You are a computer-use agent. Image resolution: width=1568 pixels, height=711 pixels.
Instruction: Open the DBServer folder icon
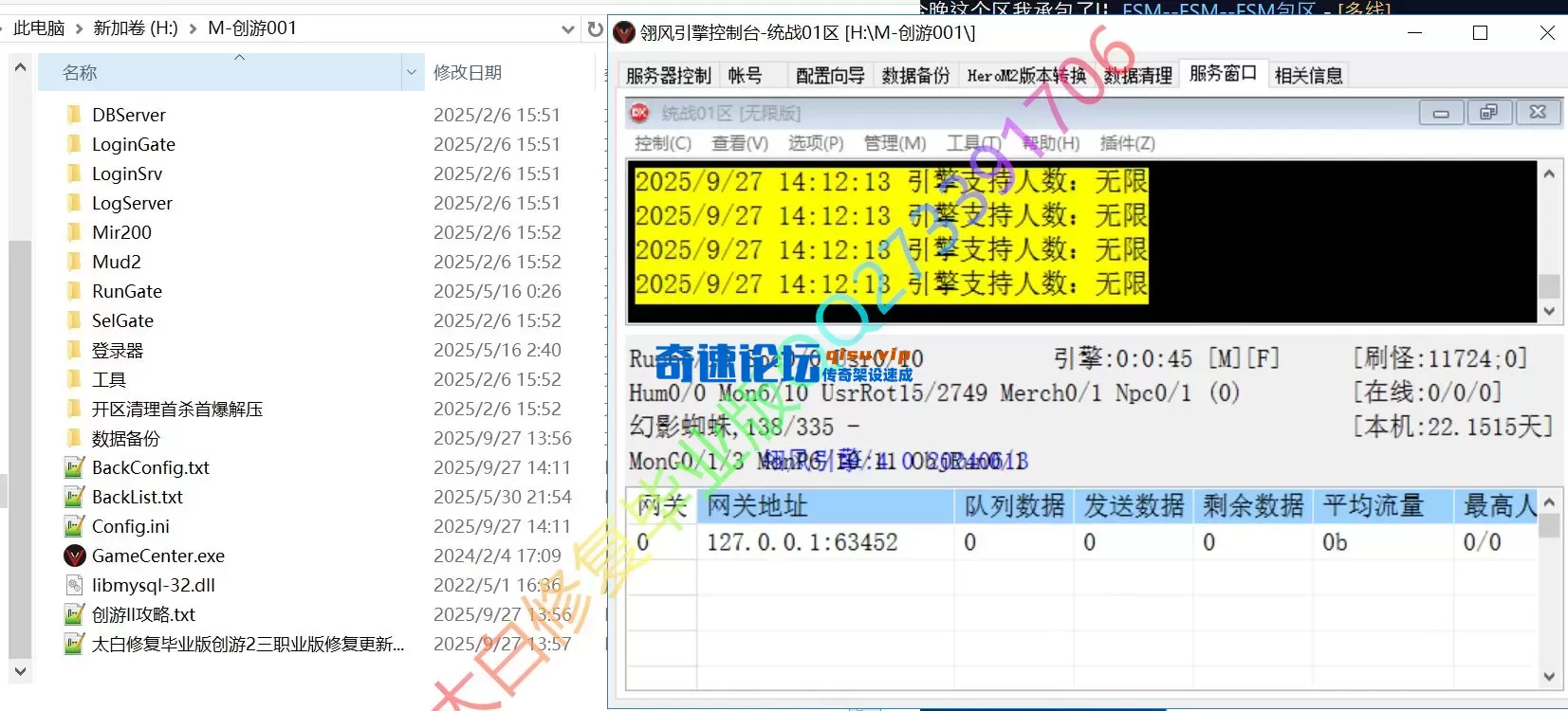tap(74, 115)
